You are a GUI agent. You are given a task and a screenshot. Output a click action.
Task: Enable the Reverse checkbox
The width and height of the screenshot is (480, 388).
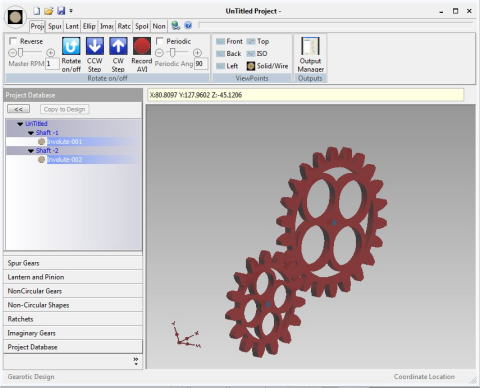(13, 41)
